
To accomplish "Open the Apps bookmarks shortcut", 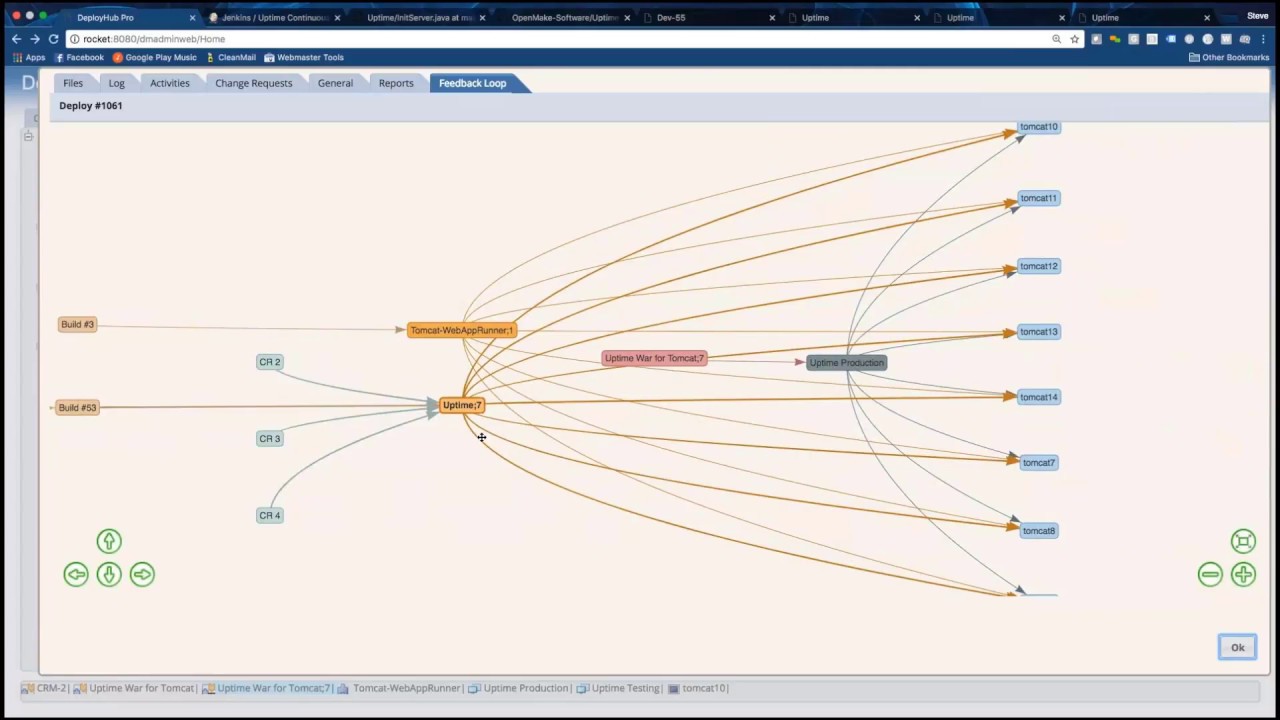I will (x=29, y=57).
